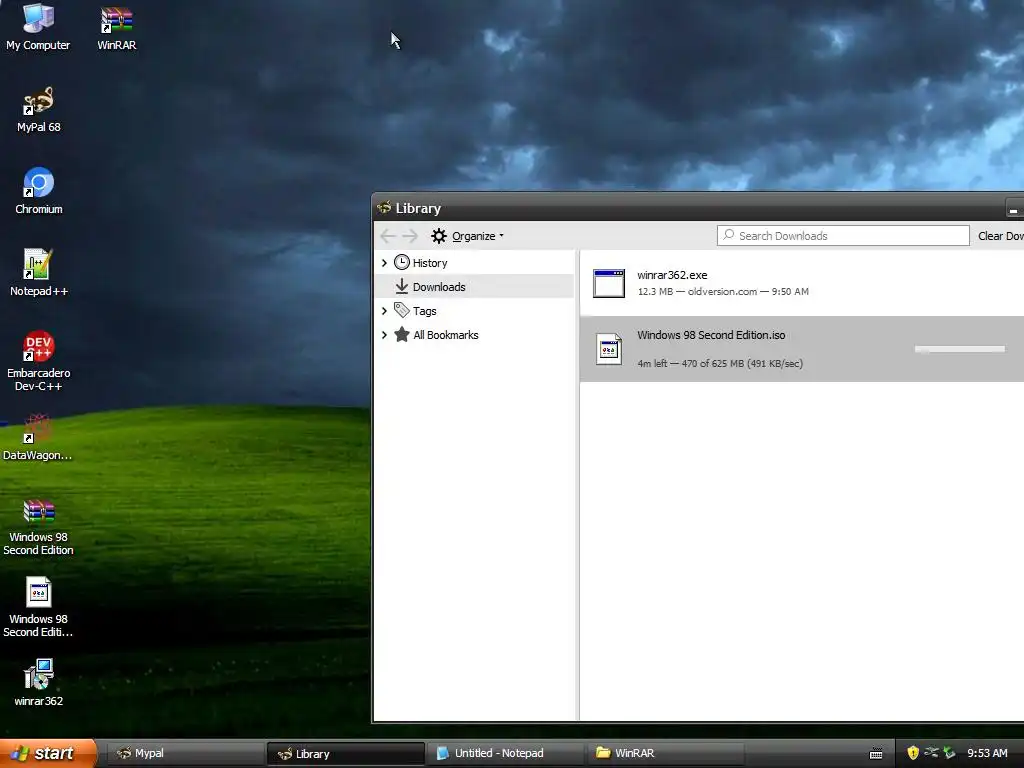Open the Organize gear menu

(468, 236)
